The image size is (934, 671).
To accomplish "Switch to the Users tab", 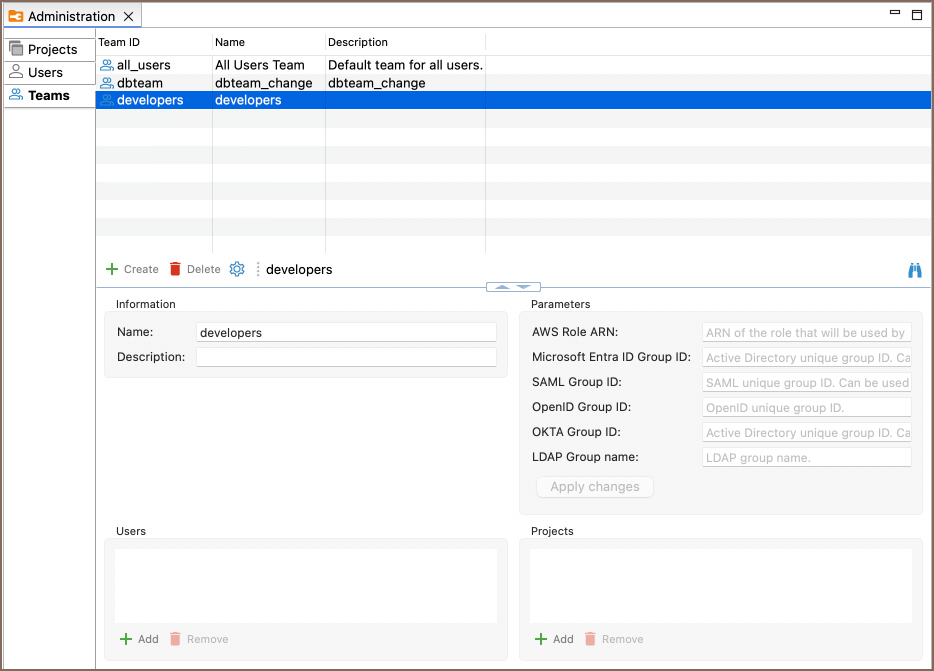I will click(x=45, y=72).
